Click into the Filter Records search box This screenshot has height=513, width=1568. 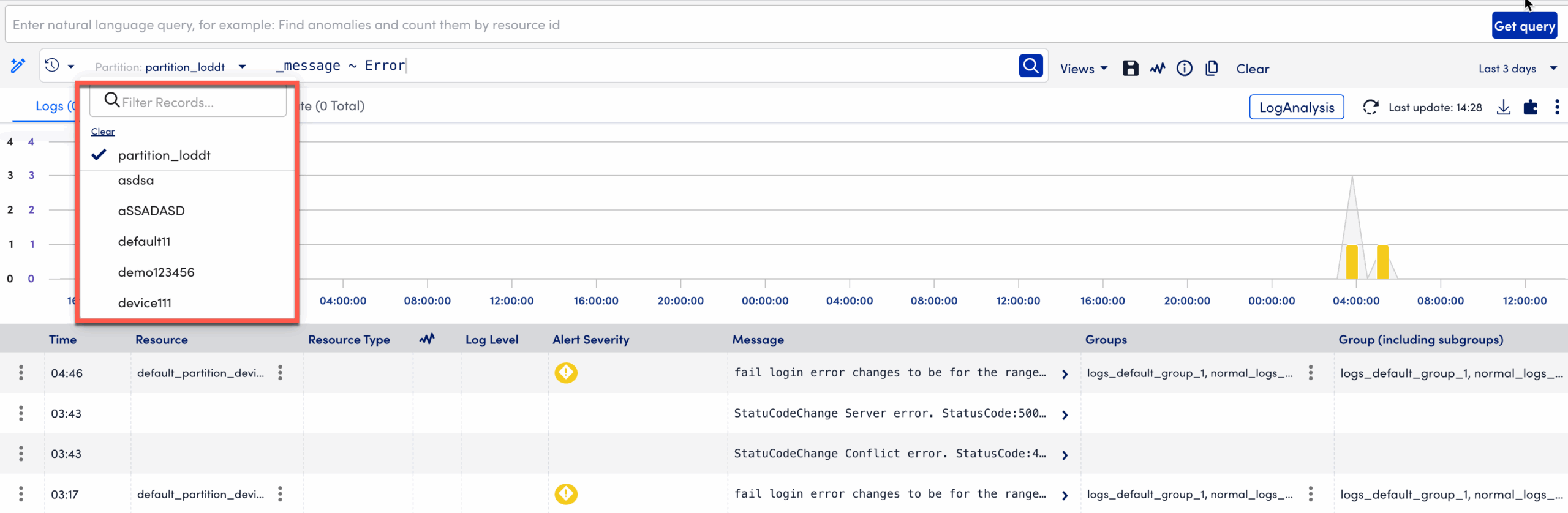(188, 102)
